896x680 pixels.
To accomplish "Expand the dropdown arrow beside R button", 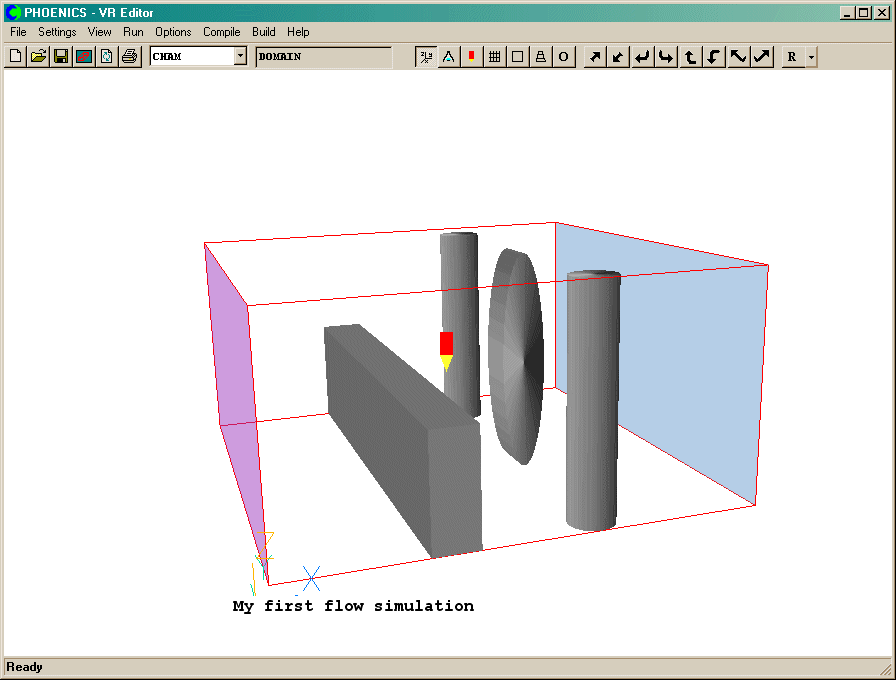I will [x=811, y=57].
